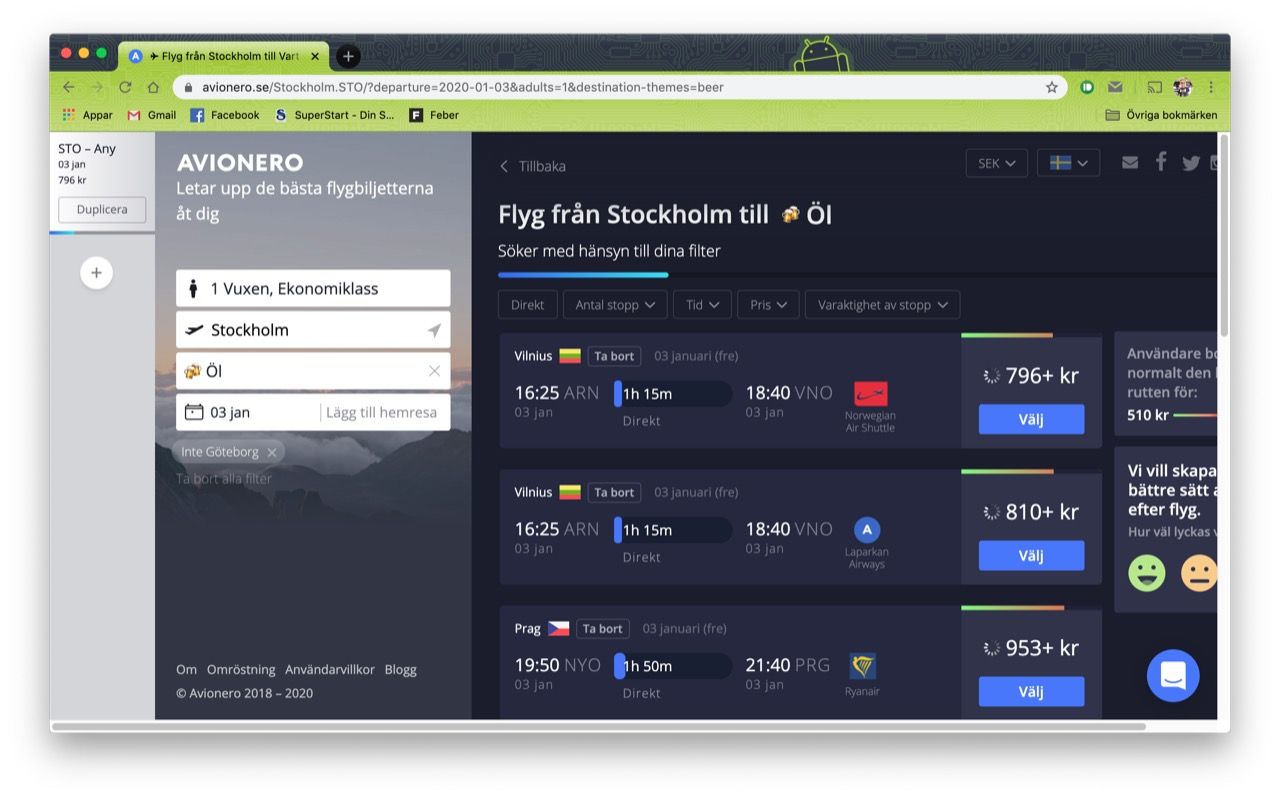Open the SEK currency dropdown
Screen dimensions: 1280x798
[x=996, y=163]
